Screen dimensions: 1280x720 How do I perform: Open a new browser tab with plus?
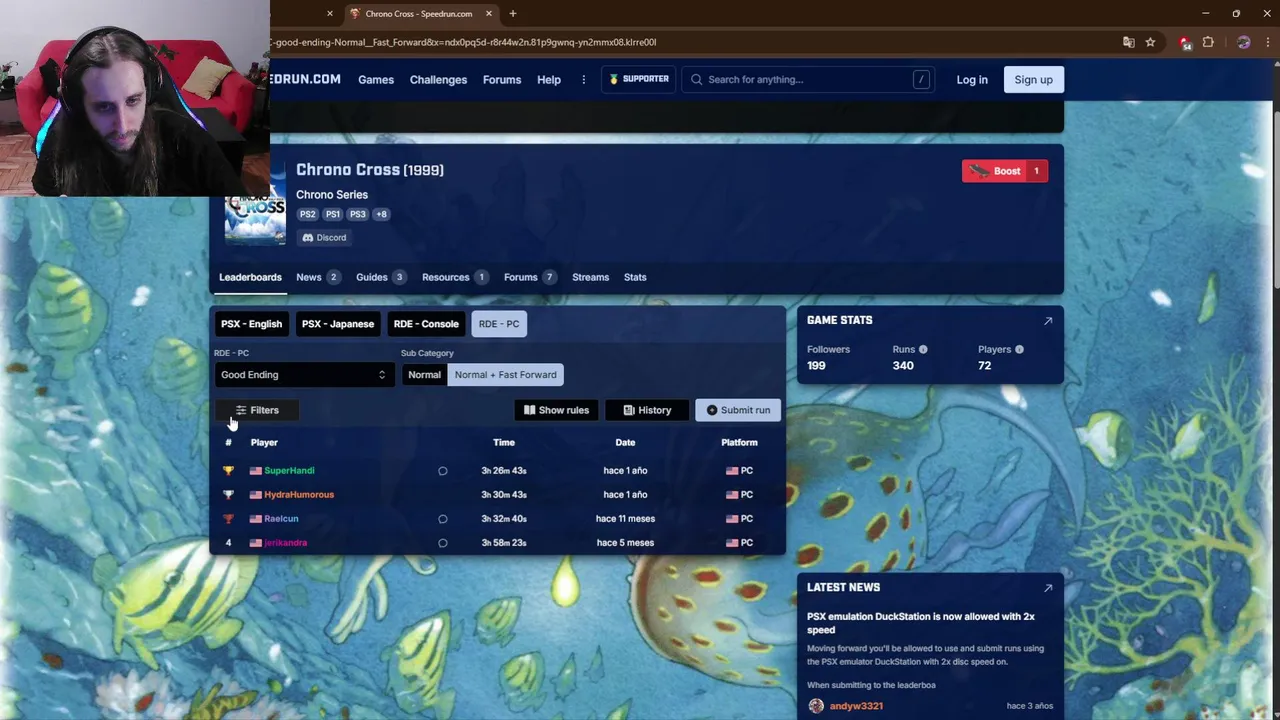click(513, 14)
